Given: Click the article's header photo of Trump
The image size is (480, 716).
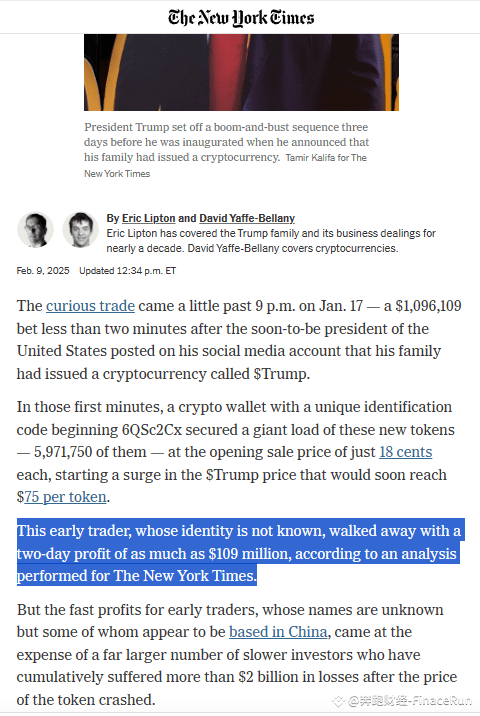Looking at the screenshot, I should coord(241,72).
